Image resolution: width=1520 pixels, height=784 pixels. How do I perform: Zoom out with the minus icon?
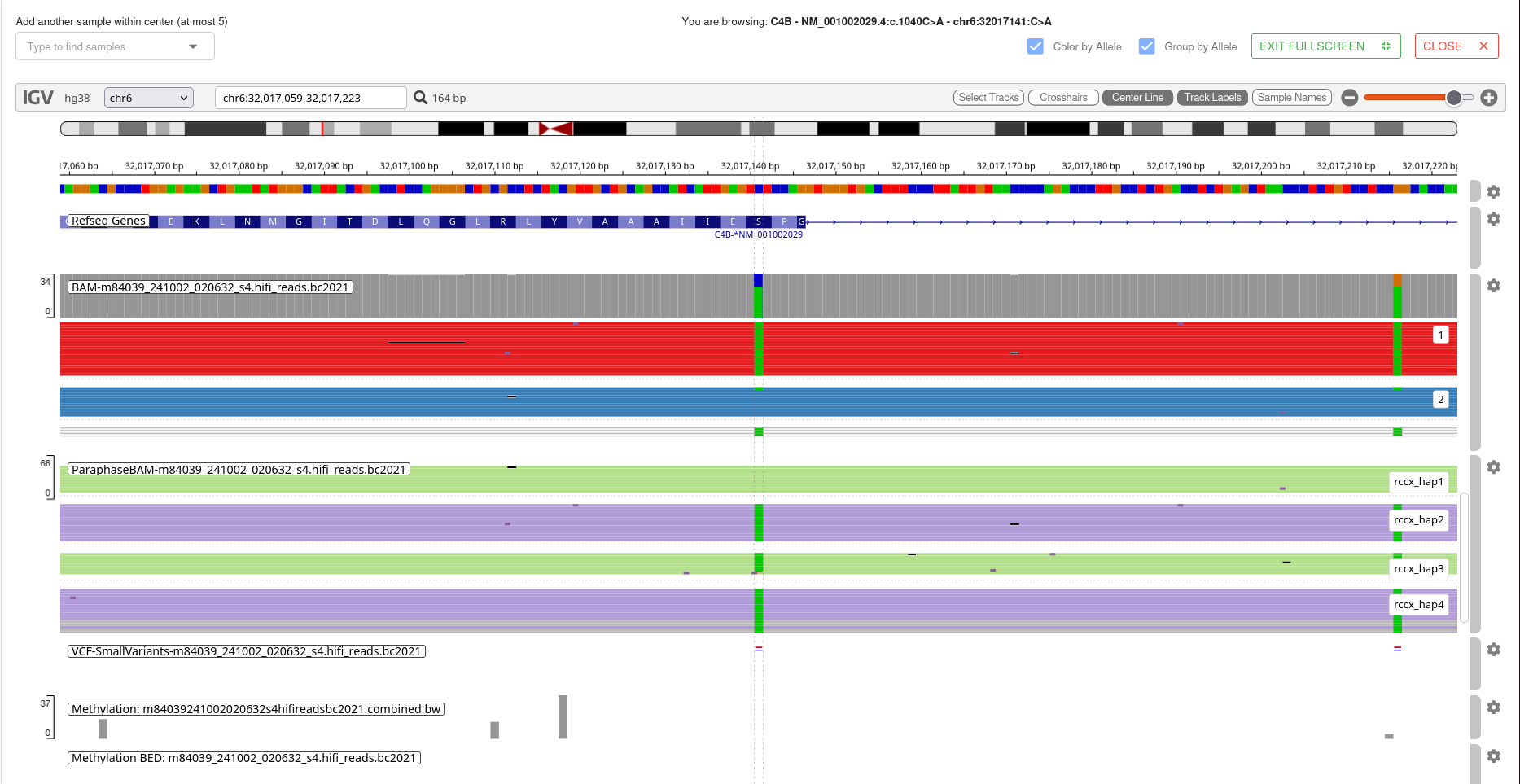coord(1349,98)
